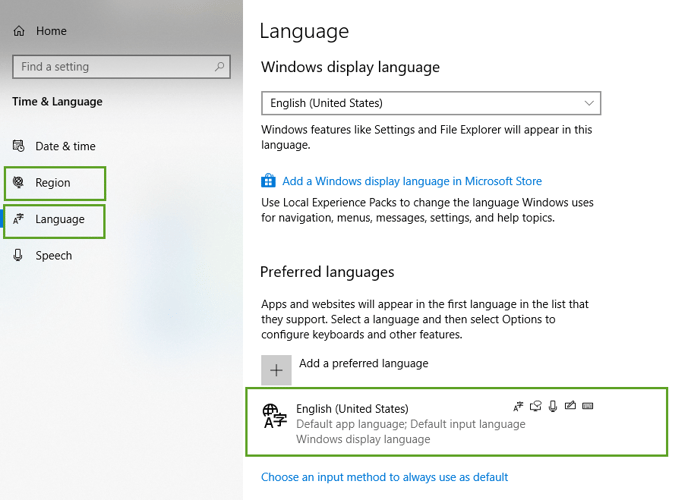Click the search magnifier icon
This screenshot has width=688, height=500.
coord(219,66)
